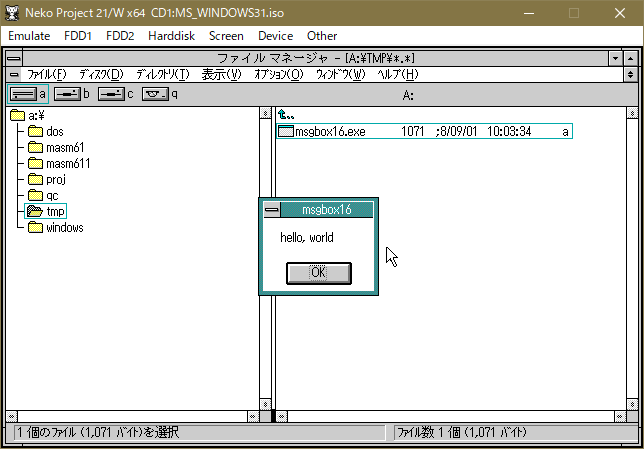Open the proj folder
Viewport: 644px width, 449px height.
point(46,180)
